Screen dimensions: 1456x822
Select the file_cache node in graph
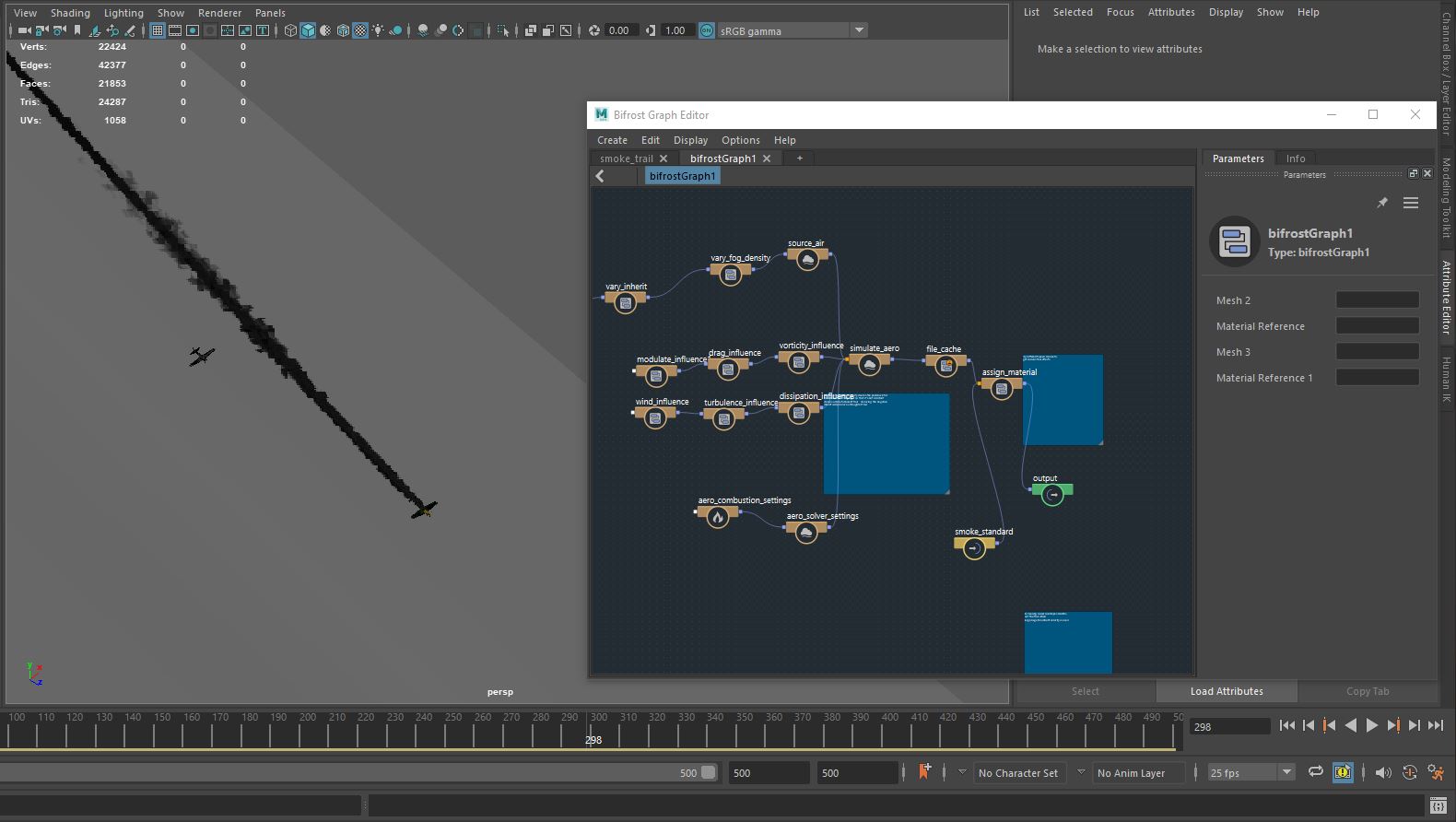(x=945, y=366)
